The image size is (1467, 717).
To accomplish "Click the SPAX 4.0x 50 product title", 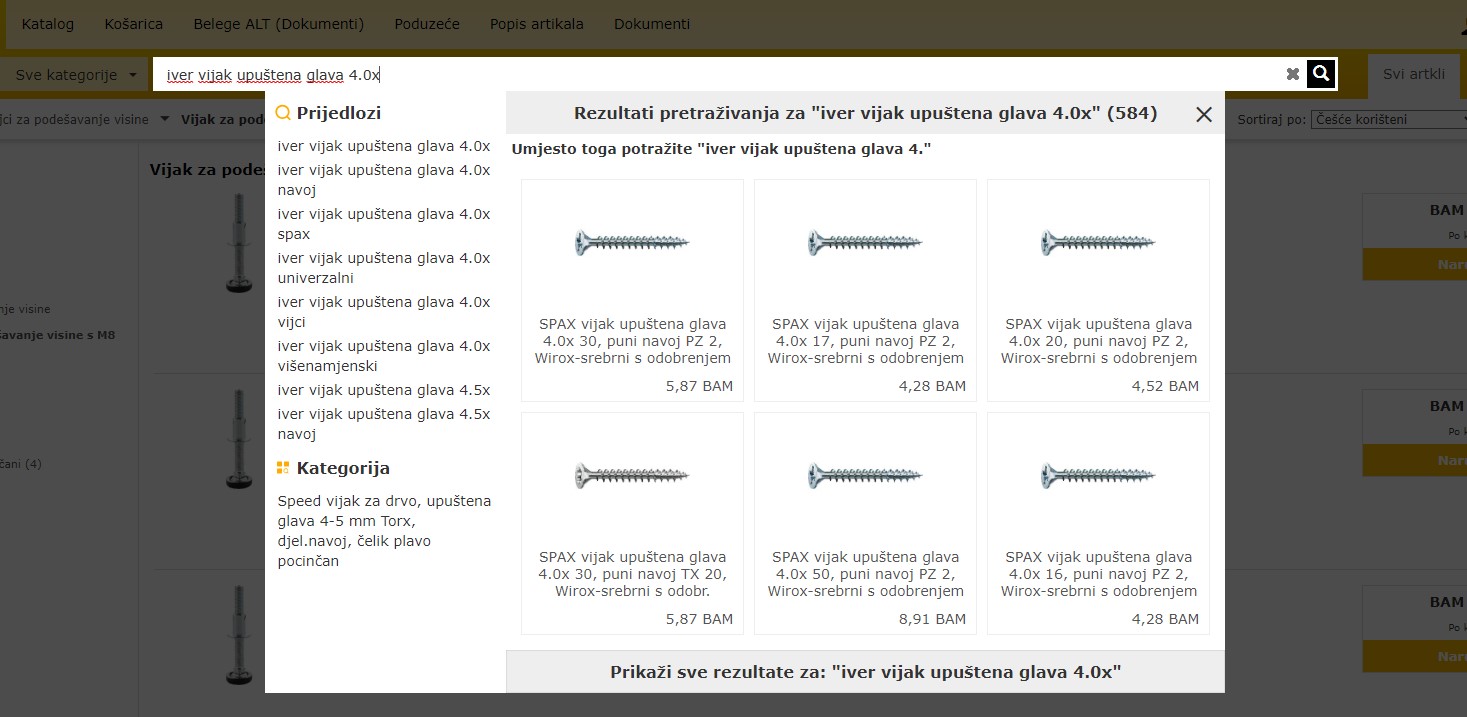I will click(x=865, y=574).
